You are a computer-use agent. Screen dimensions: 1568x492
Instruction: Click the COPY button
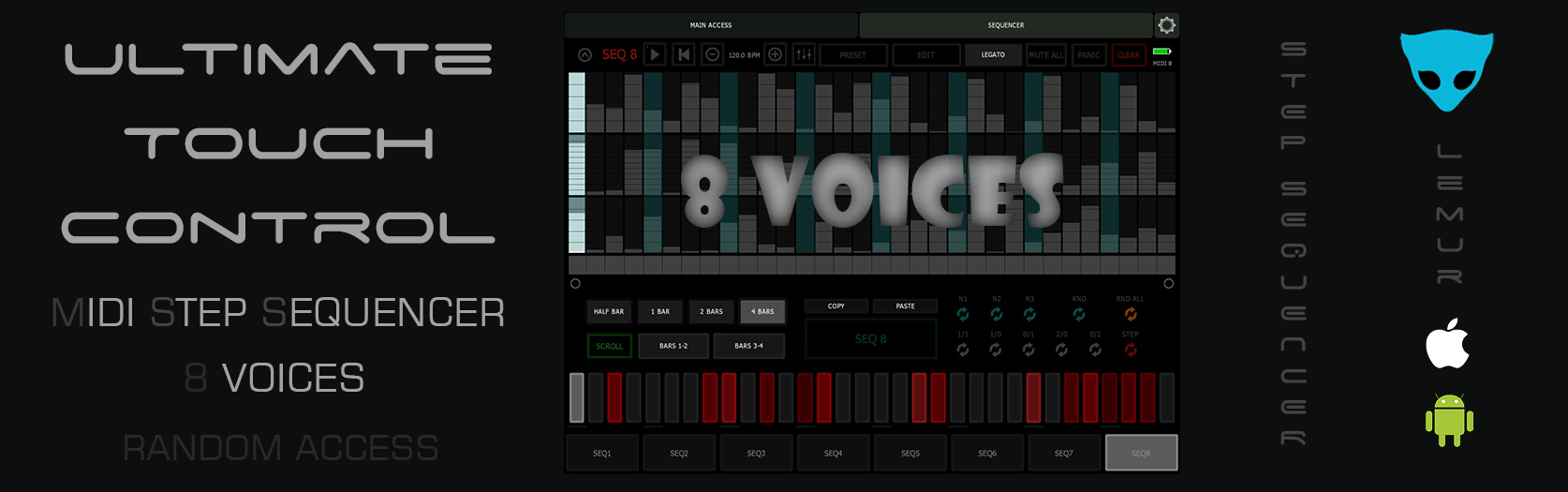coord(836,306)
